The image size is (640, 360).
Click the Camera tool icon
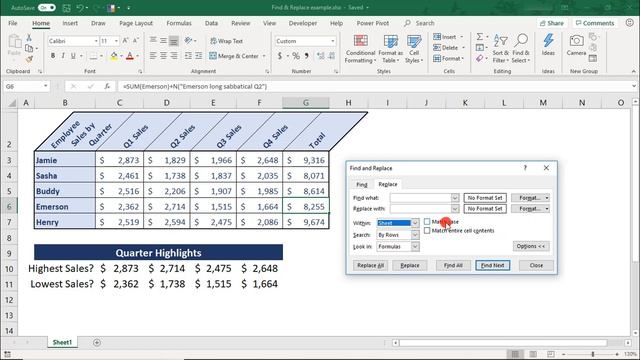pos(576,41)
